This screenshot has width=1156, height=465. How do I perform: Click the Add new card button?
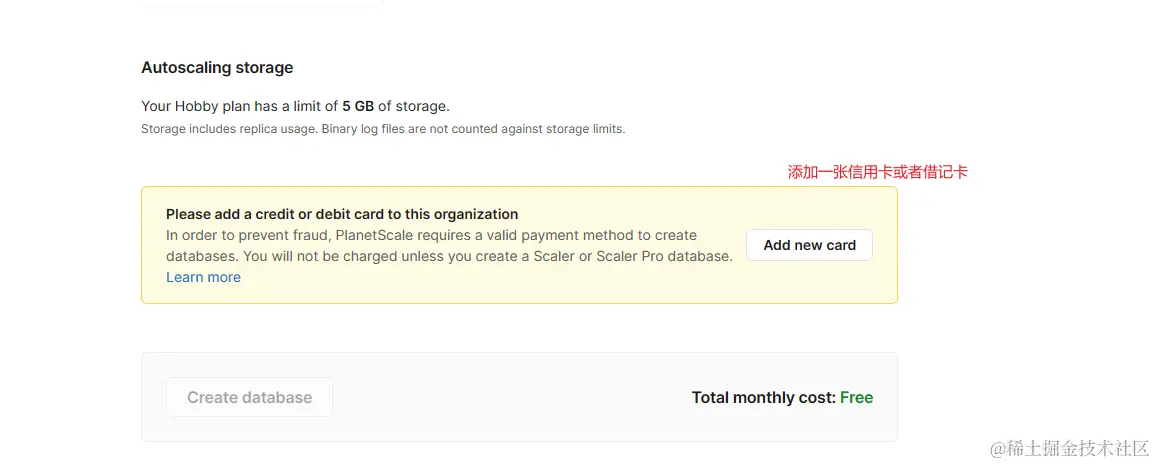coord(809,245)
